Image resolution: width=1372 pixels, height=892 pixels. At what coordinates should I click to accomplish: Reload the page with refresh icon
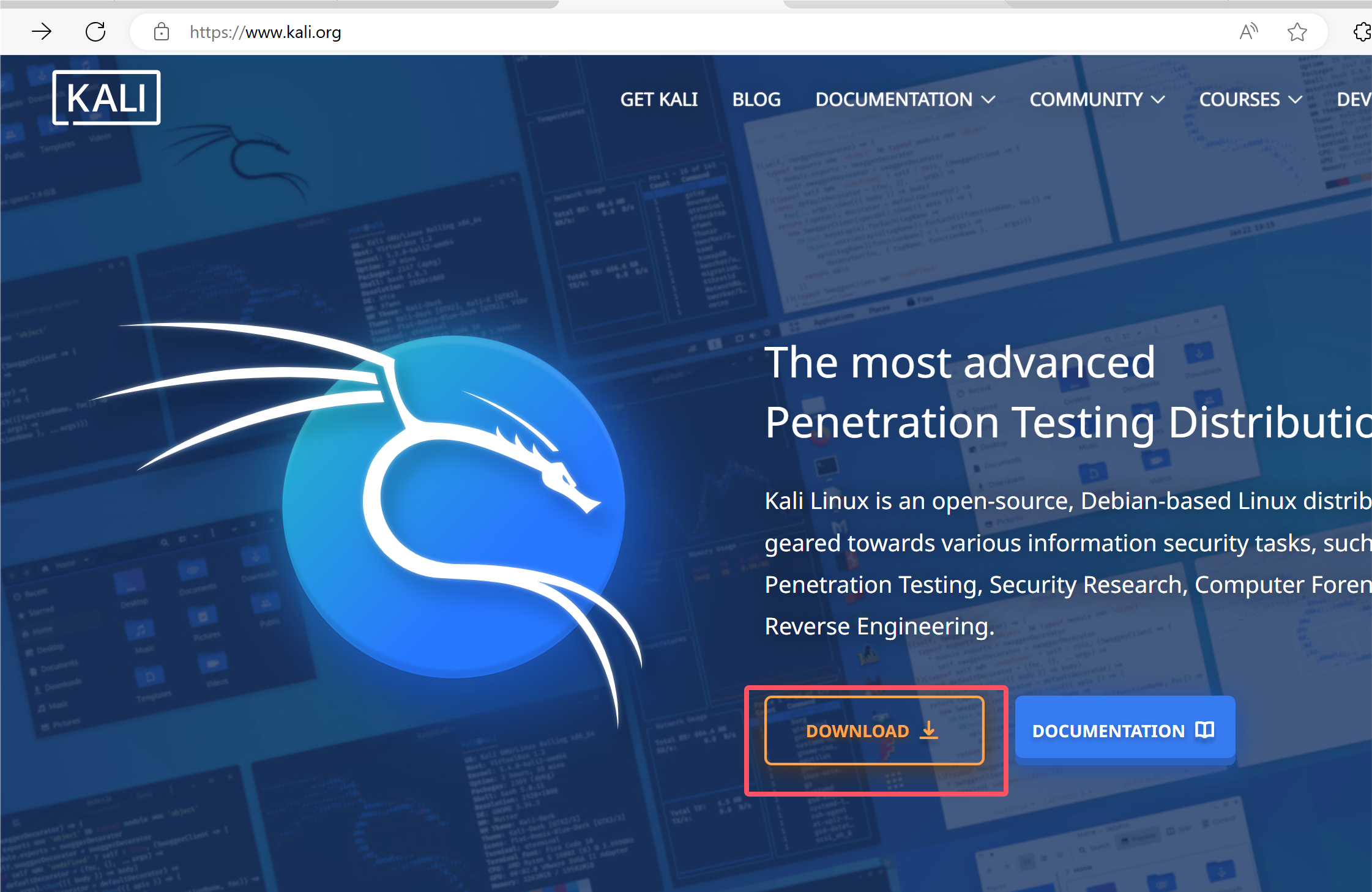95,31
